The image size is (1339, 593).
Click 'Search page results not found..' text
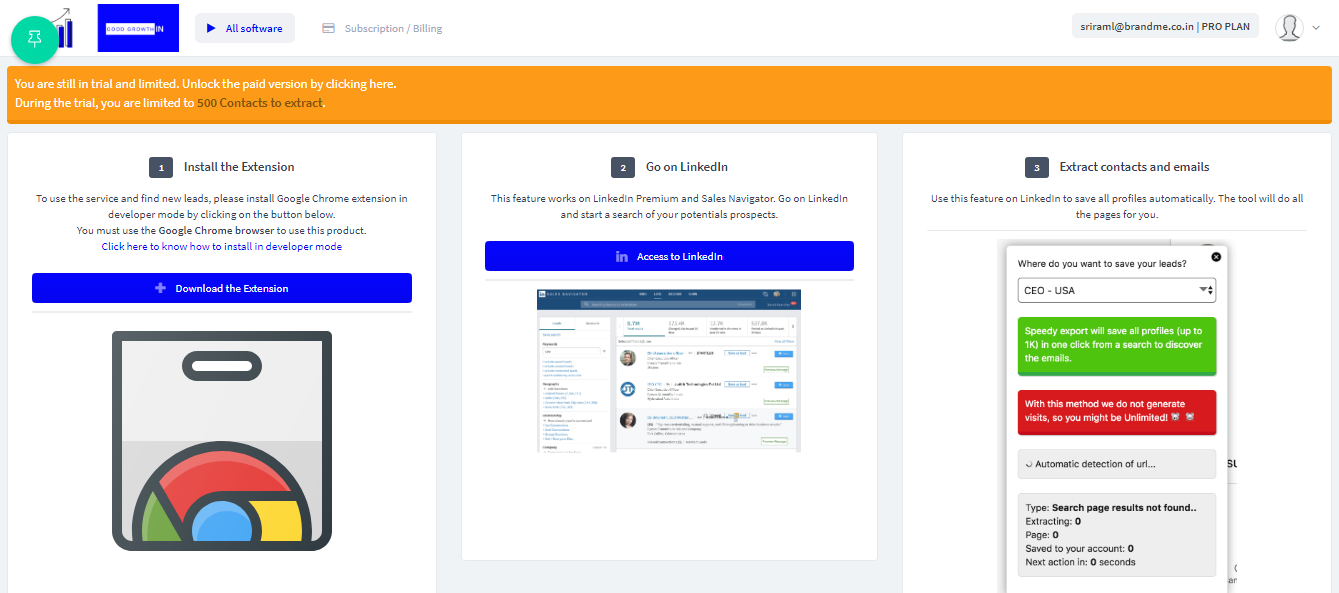click(1125, 508)
